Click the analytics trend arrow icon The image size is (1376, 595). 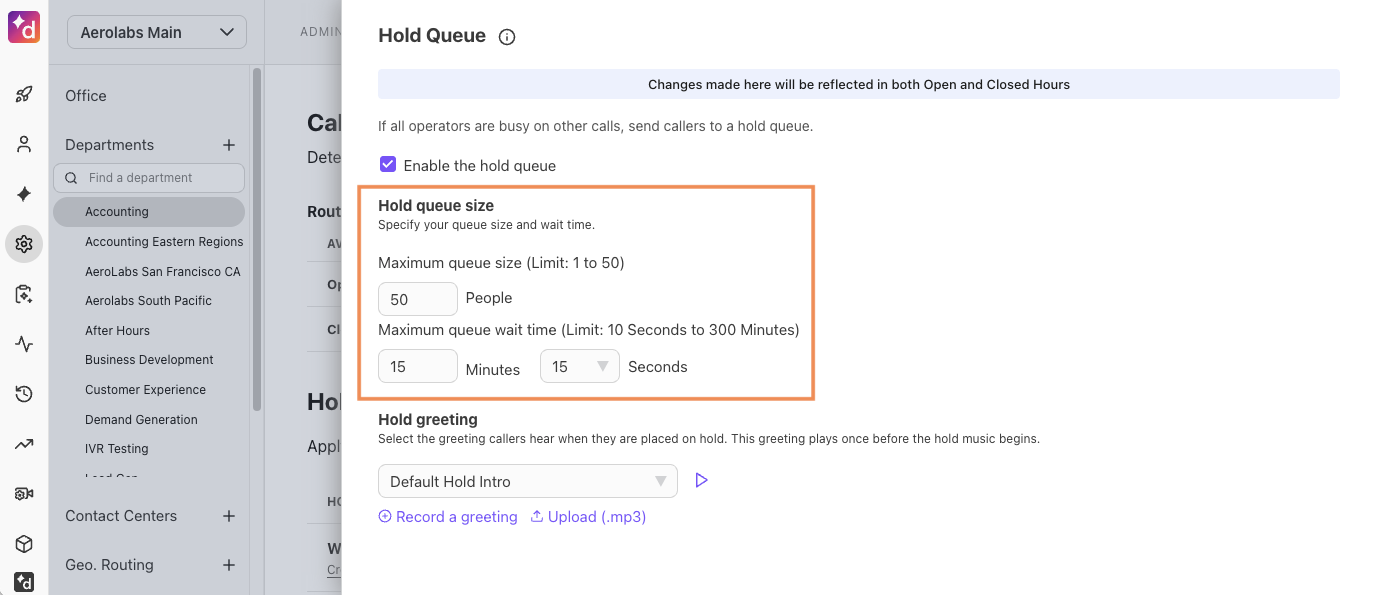coord(24,444)
